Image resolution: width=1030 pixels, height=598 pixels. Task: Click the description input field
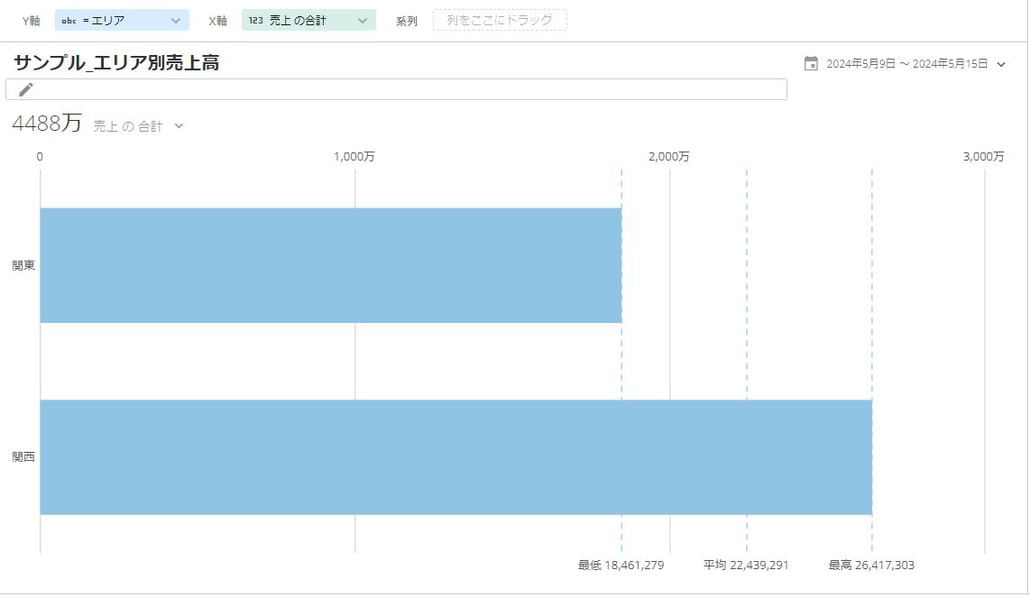coord(396,89)
